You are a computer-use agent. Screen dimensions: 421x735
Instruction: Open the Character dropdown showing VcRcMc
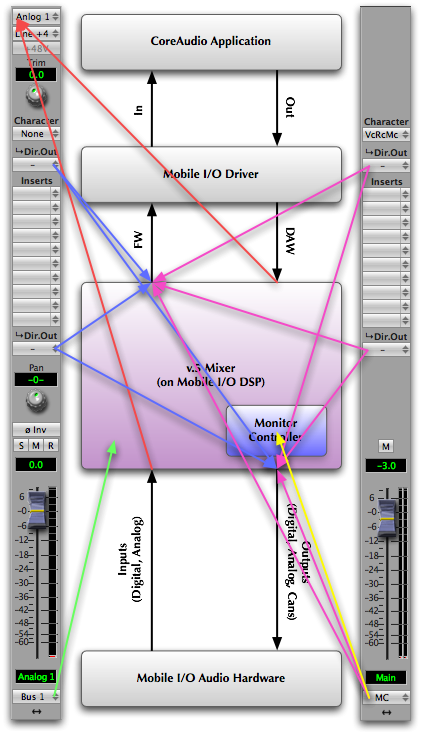coord(386,135)
